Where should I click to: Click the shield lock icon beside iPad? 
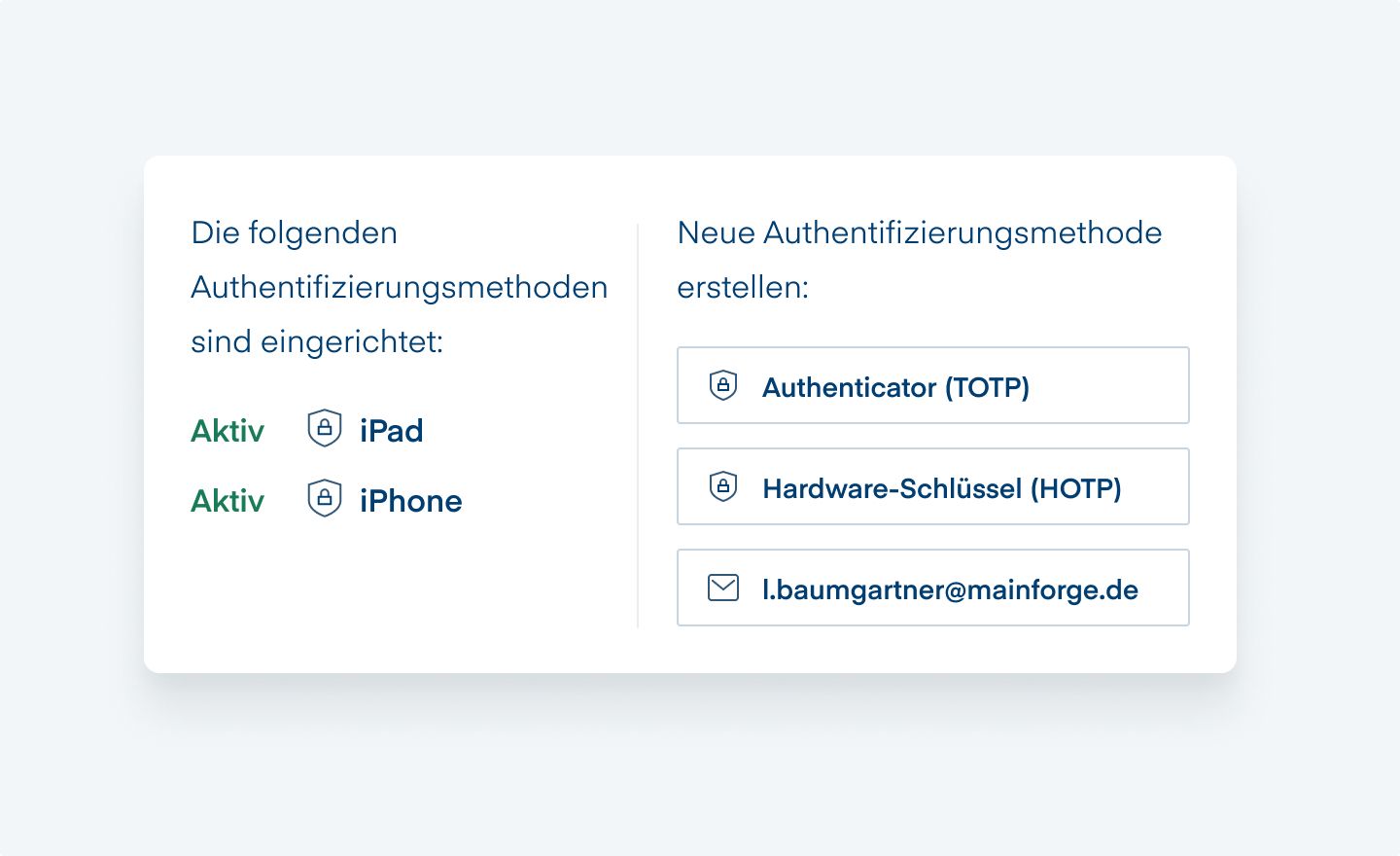tap(325, 428)
